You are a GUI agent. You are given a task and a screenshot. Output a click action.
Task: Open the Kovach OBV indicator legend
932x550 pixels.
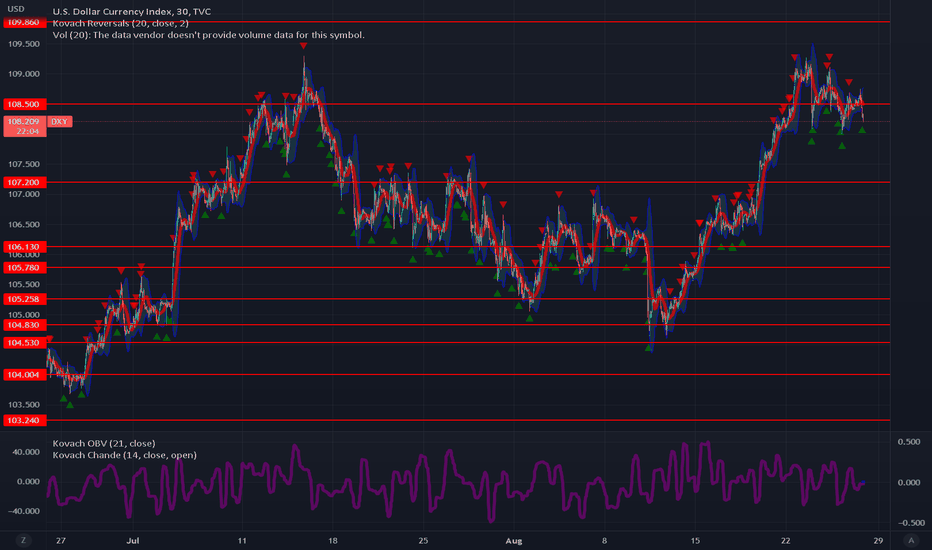[x=104, y=443]
